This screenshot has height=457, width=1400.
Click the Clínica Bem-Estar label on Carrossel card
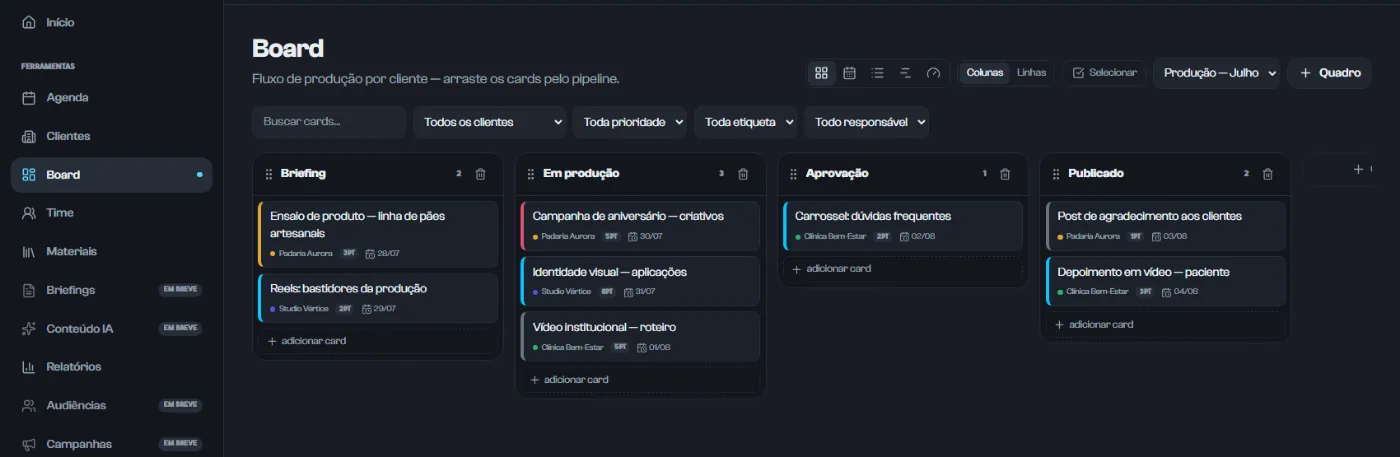(836, 237)
